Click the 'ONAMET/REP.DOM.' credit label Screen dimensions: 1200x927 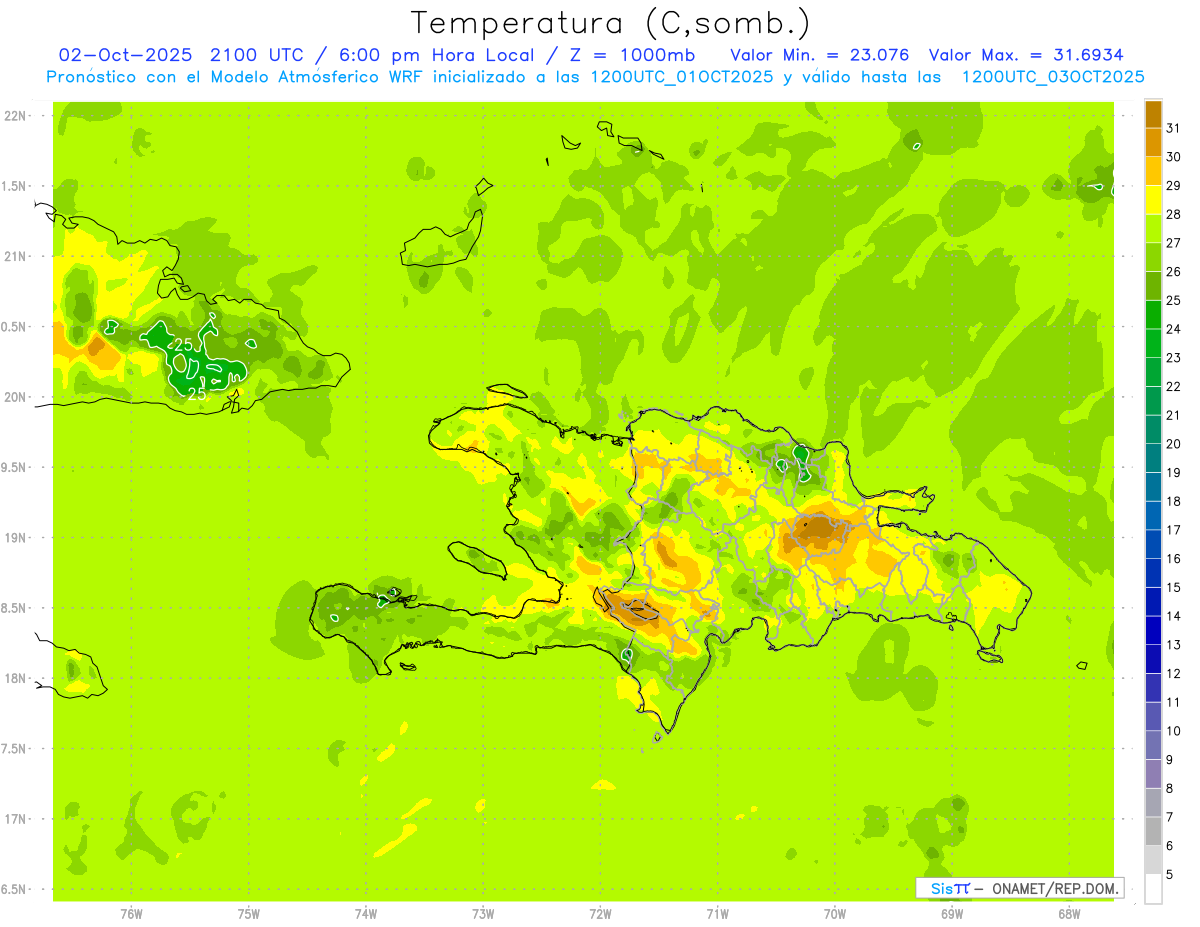click(1054, 888)
